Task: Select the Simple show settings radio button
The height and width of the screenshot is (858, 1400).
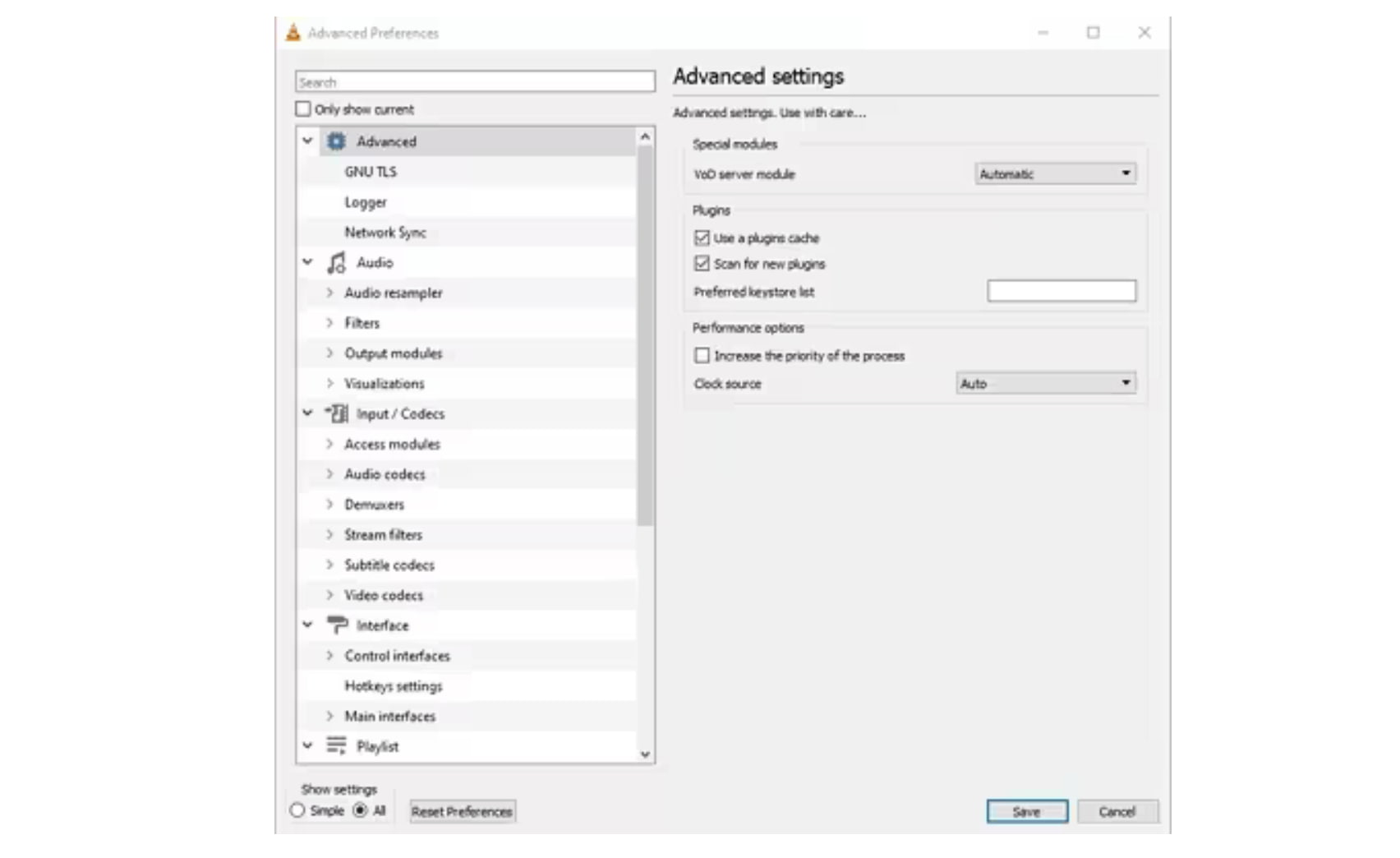Action: [x=297, y=810]
